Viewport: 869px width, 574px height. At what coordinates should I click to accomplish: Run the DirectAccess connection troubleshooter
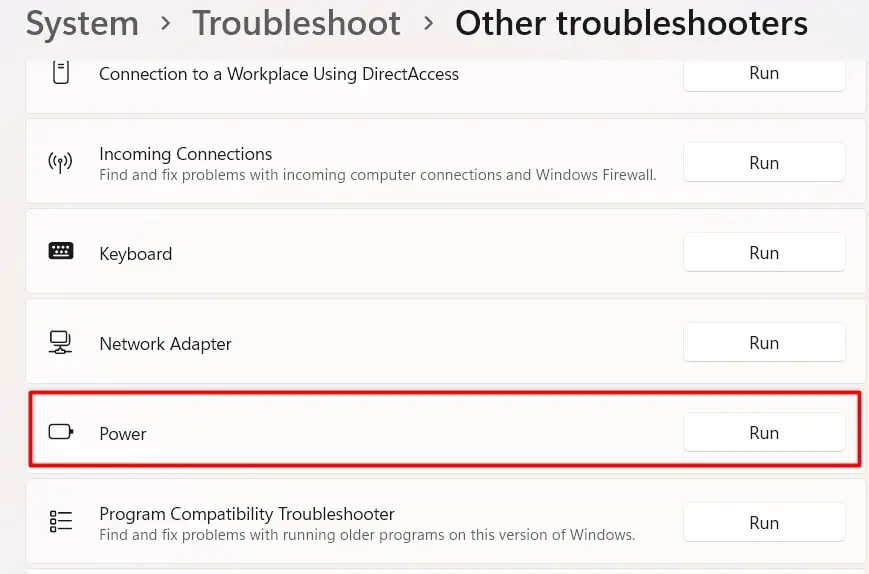coord(763,73)
